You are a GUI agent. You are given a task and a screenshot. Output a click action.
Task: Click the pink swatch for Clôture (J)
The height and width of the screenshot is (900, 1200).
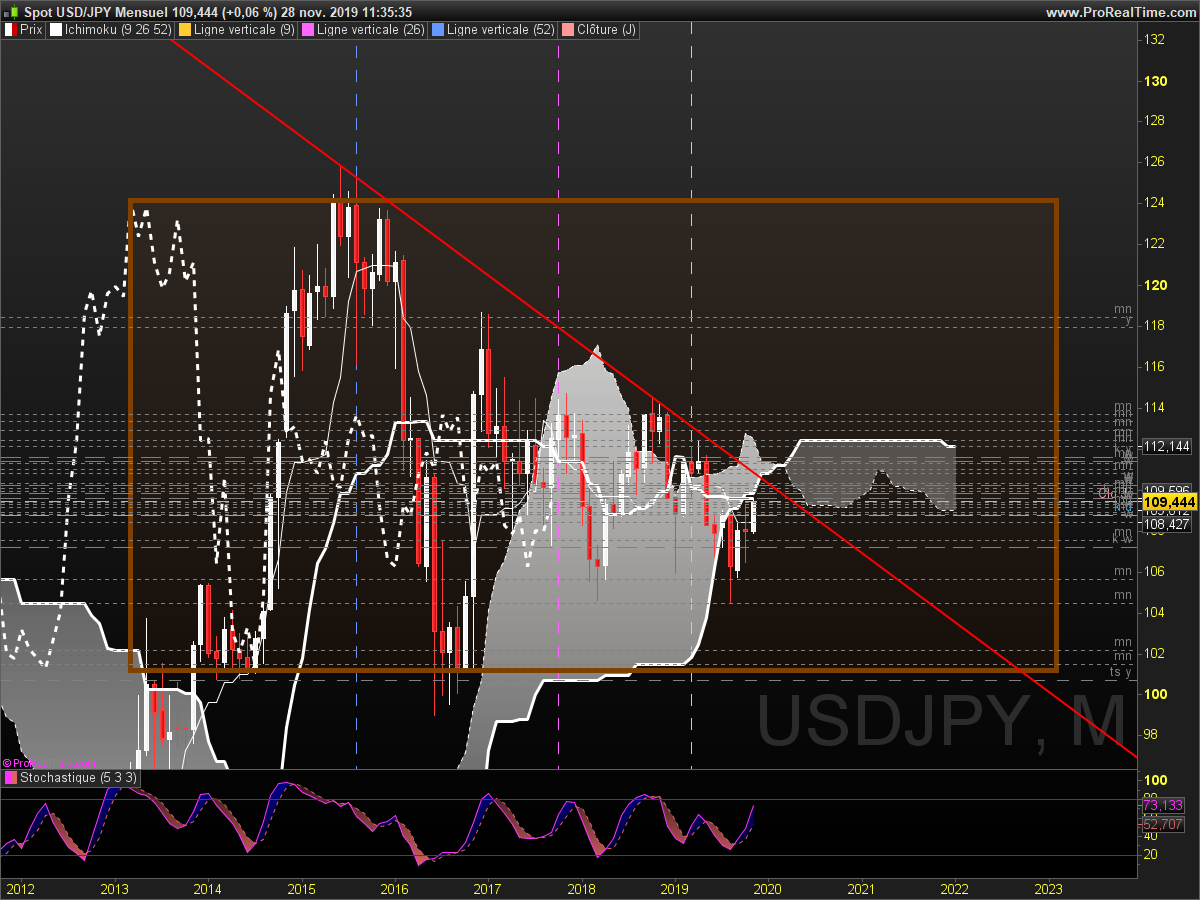[x=569, y=30]
